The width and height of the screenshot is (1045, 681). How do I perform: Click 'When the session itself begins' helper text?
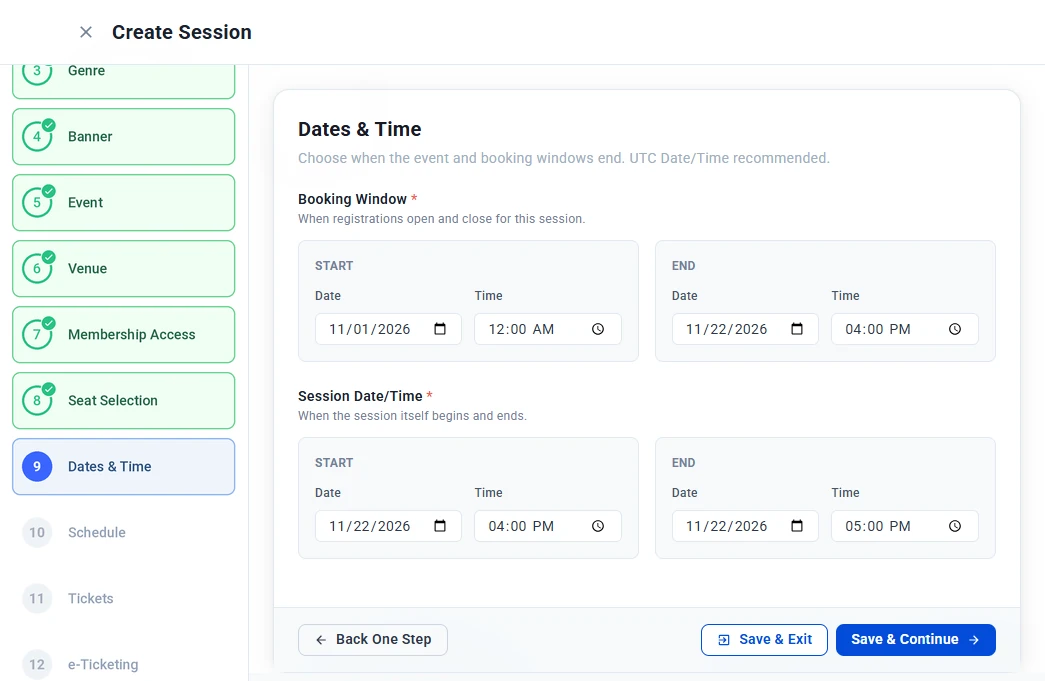coord(412,416)
